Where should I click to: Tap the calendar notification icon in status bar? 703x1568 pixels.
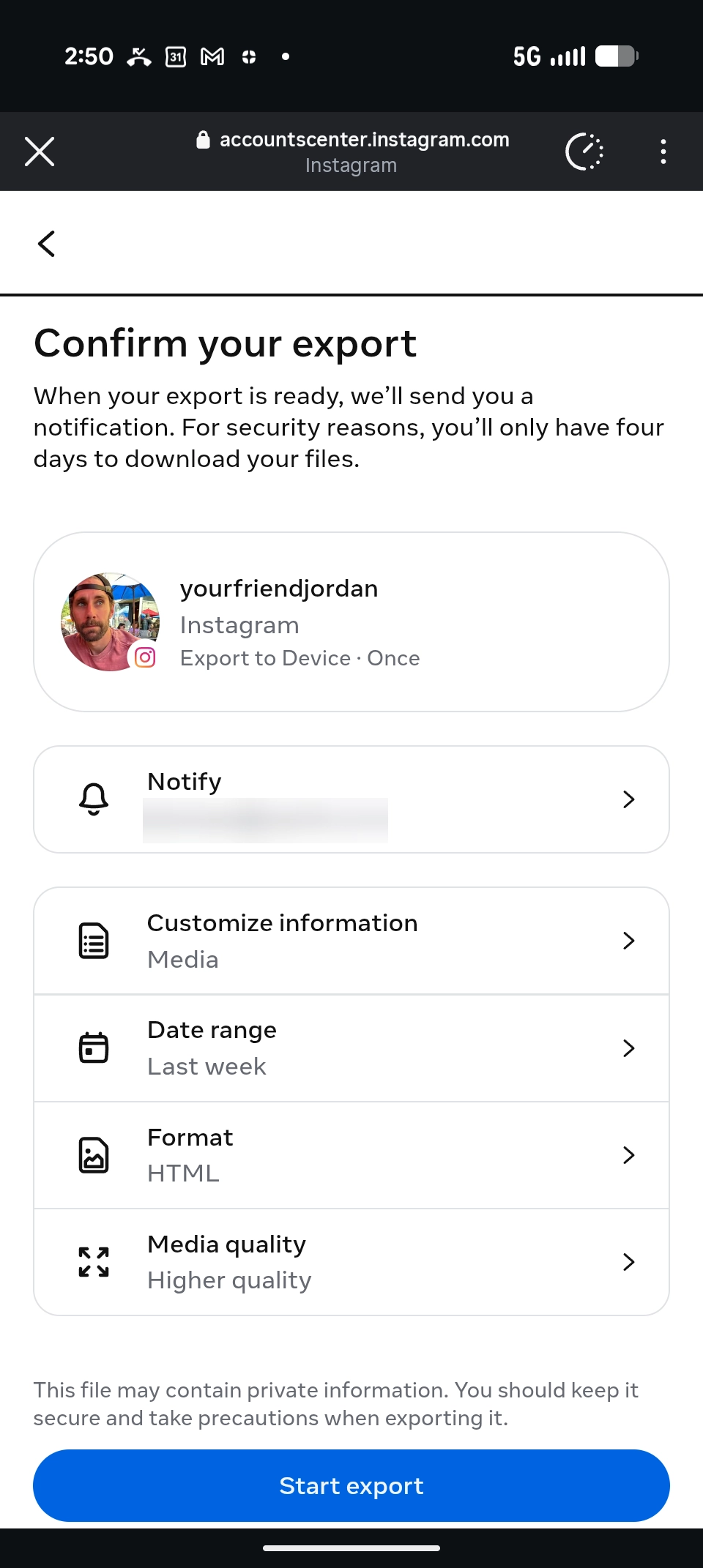tap(176, 56)
